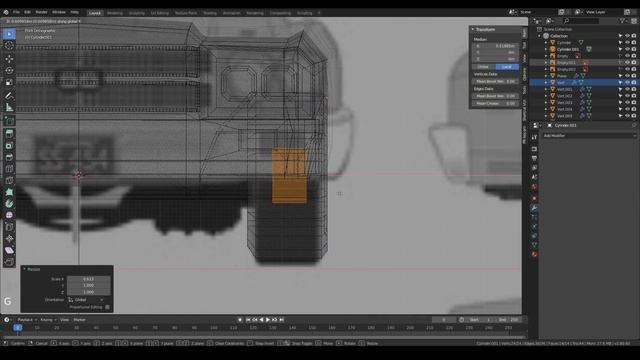Jump to the last frame
Viewport: 640px width, 360px height.
(281, 320)
